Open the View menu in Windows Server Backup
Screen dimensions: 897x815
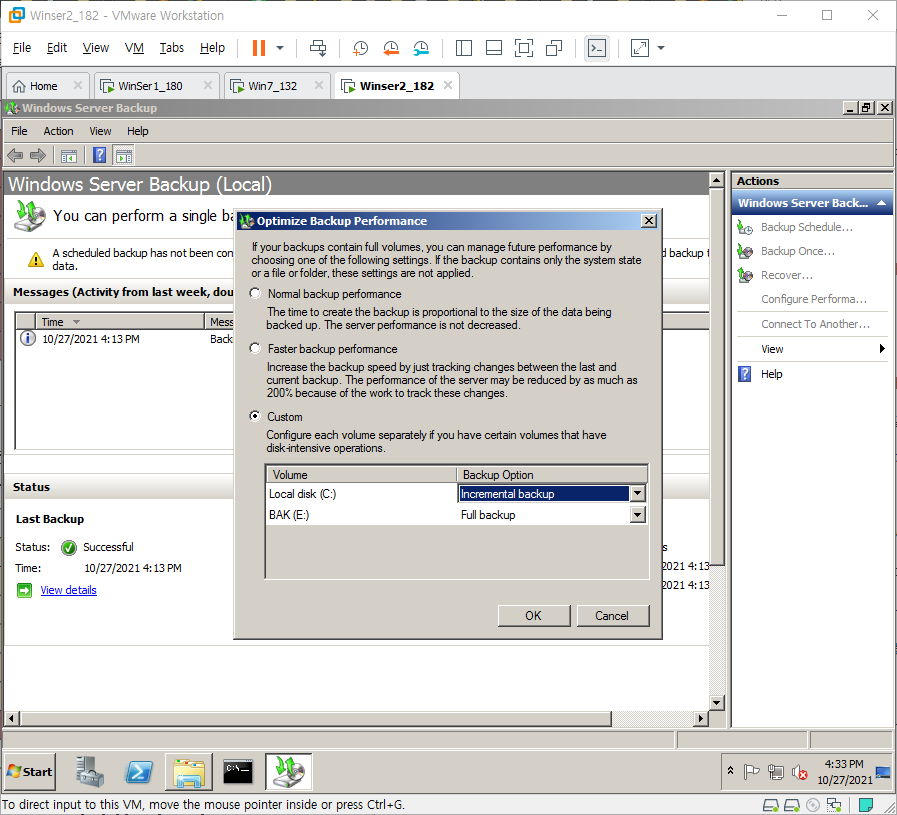pyautogui.click(x=100, y=131)
